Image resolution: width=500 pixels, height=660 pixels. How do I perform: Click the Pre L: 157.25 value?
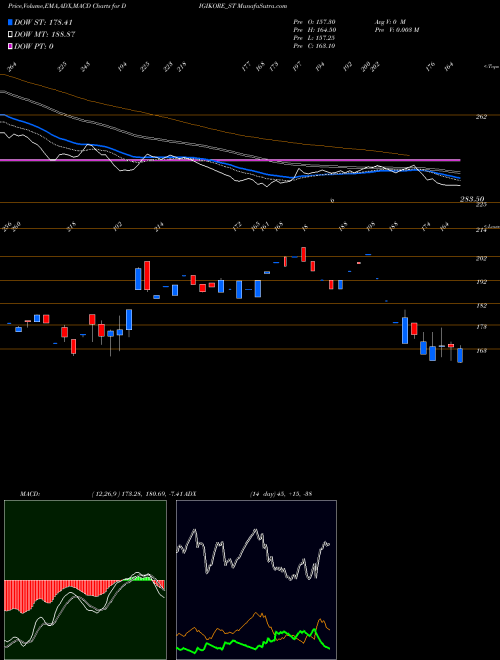(x=314, y=38)
